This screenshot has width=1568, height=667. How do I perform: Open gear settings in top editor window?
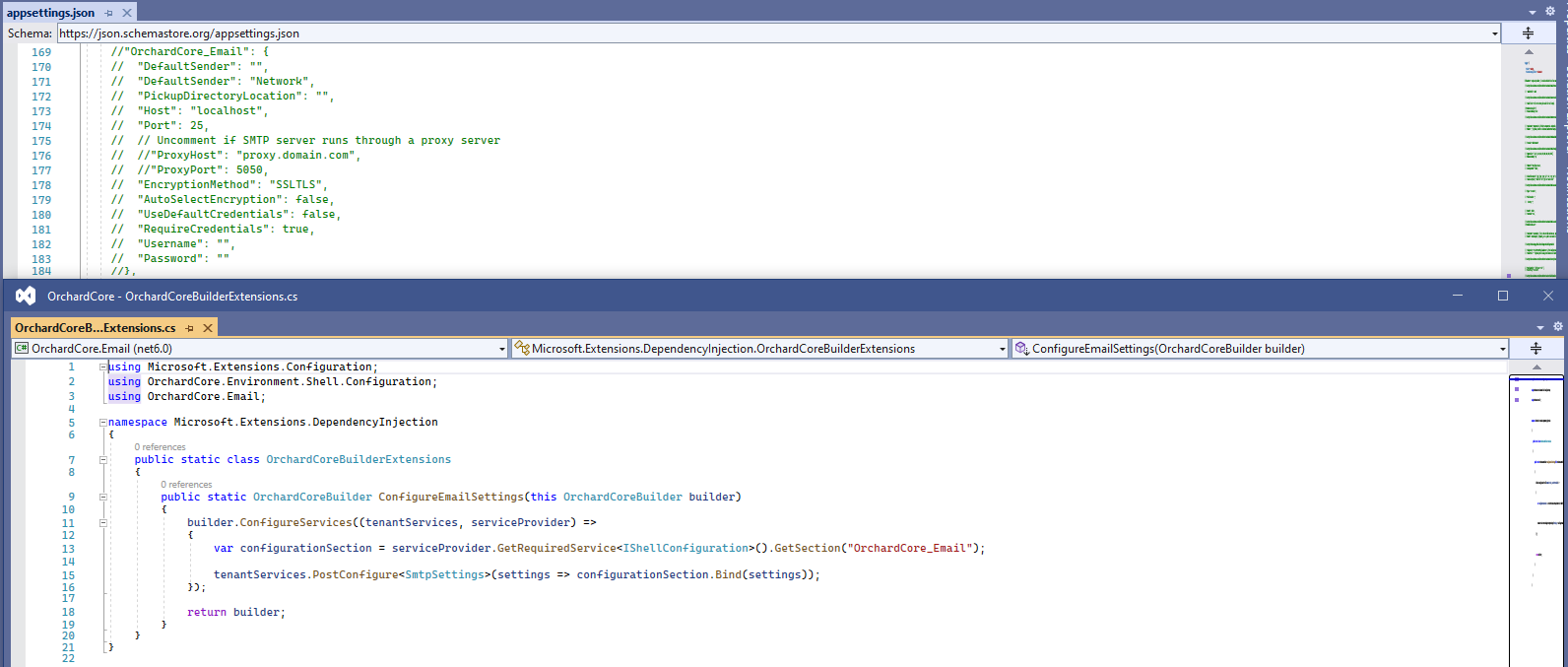[x=1550, y=12]
